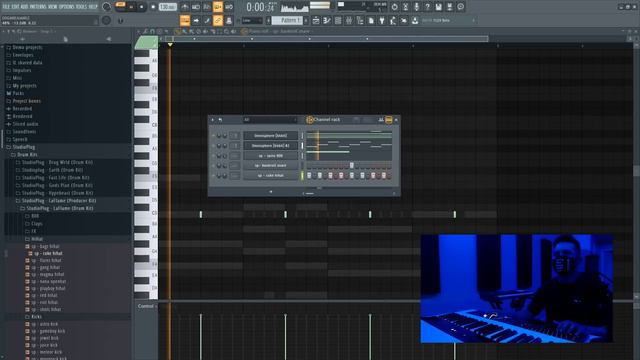Click the tempo BPM field
The image size is (640, 360).
pos(167,7)
